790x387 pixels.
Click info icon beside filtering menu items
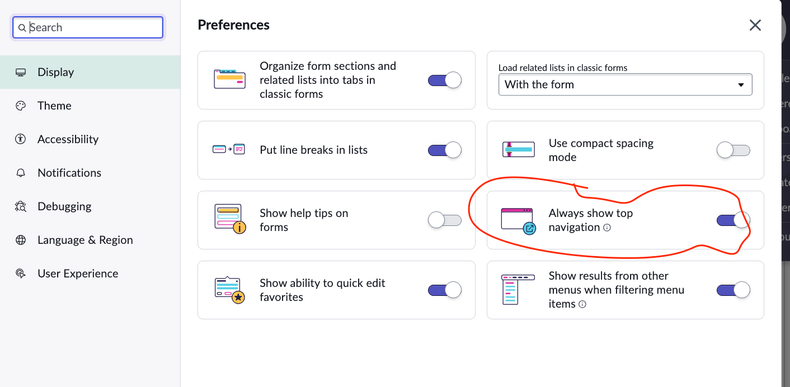pos(582,304)
